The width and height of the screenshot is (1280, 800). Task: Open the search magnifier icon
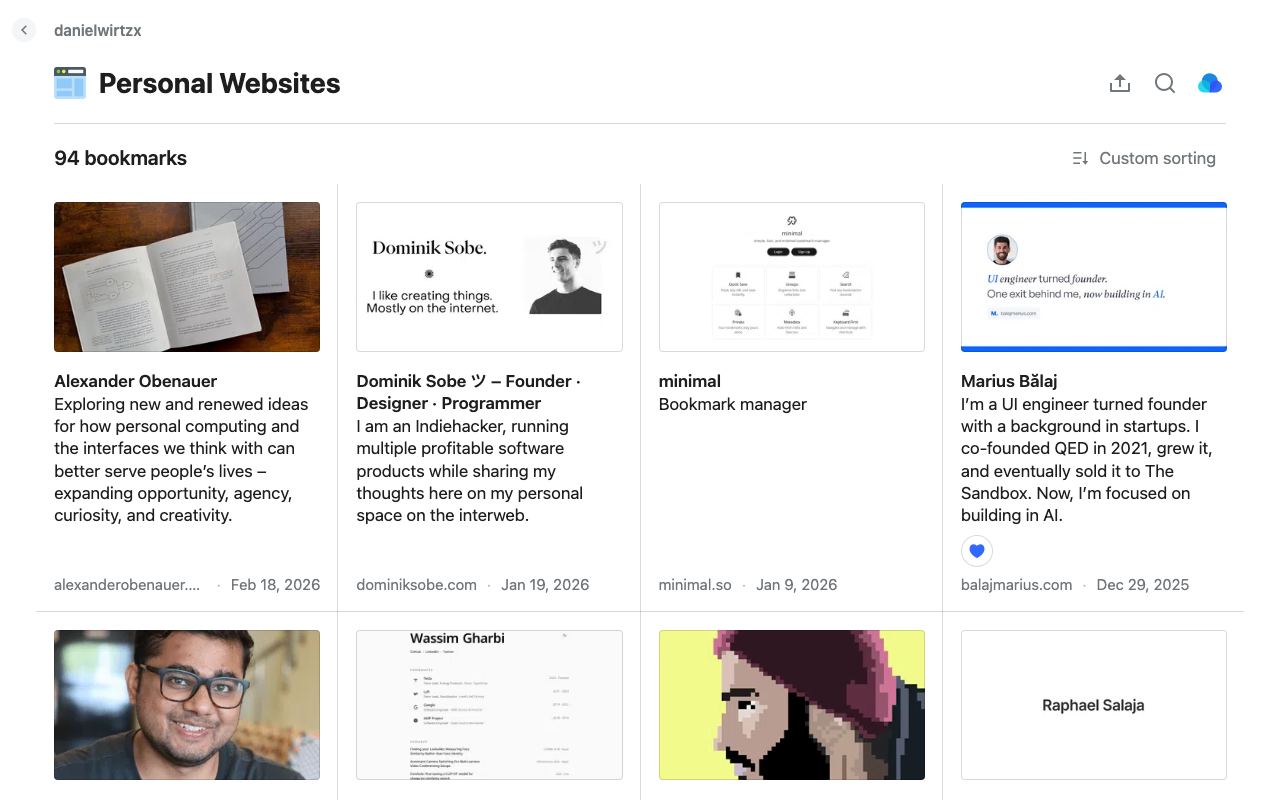pos(1165,83)
